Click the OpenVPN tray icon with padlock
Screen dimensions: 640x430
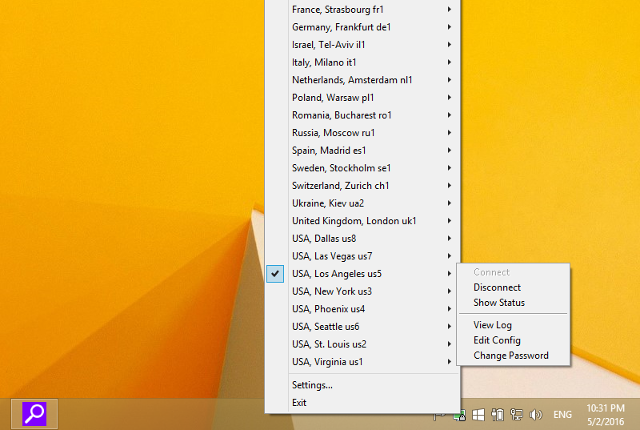[x=460, y=415]
